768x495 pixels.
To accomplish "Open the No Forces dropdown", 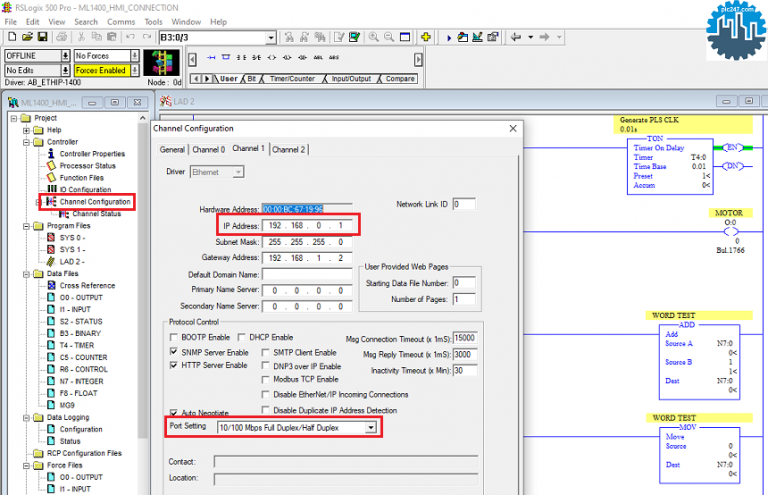I will point(135,56).
